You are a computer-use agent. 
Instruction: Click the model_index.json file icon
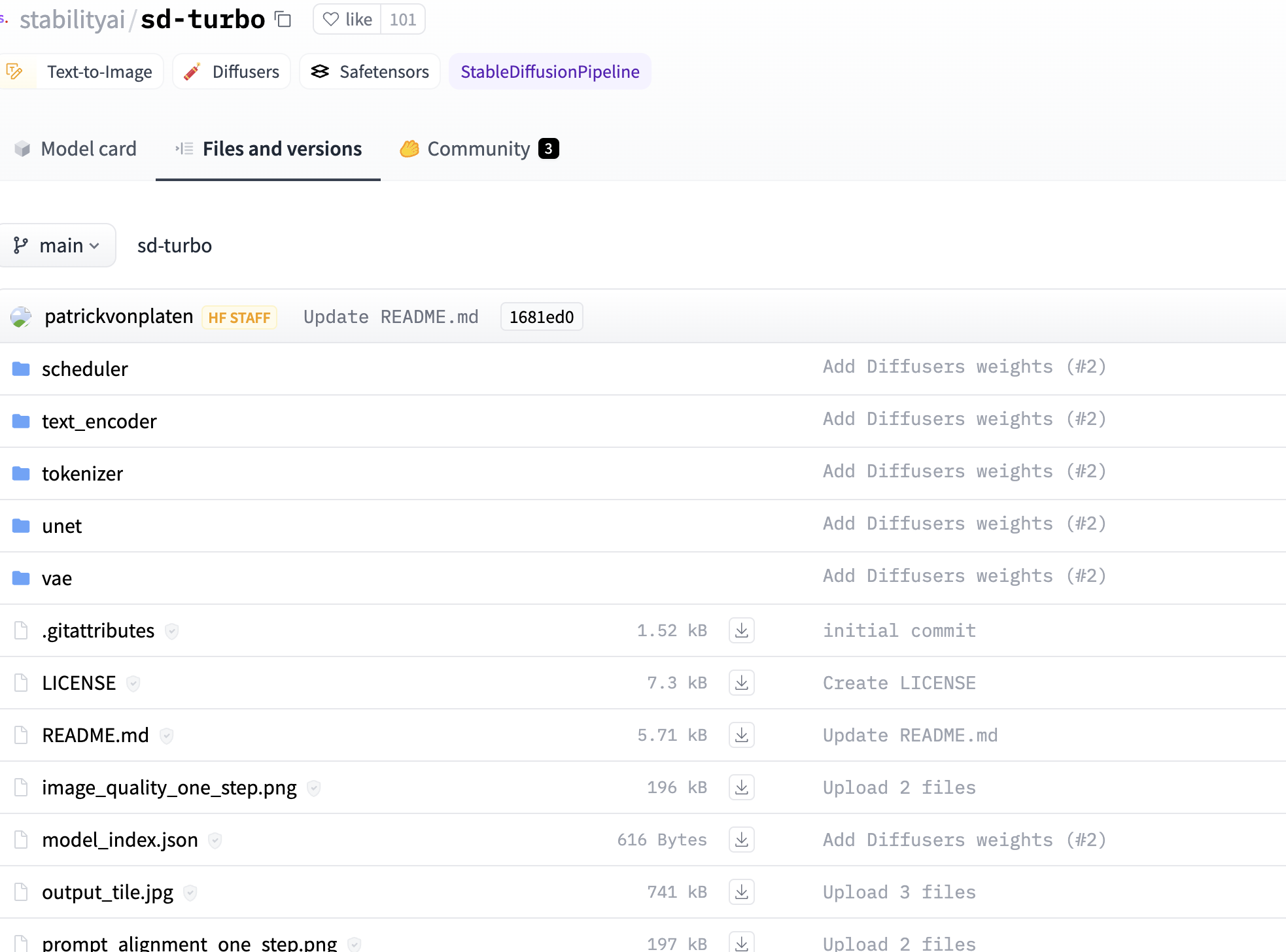21,840
